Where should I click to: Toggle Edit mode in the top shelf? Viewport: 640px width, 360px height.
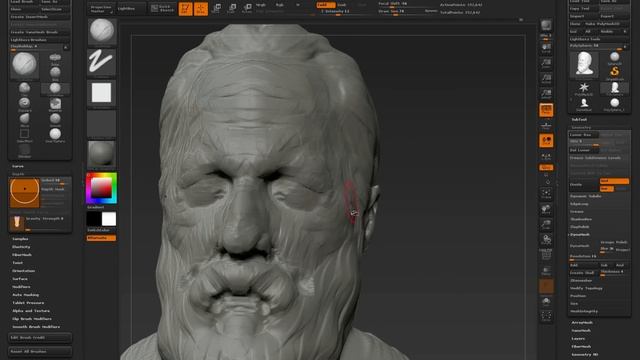point(185,8)
